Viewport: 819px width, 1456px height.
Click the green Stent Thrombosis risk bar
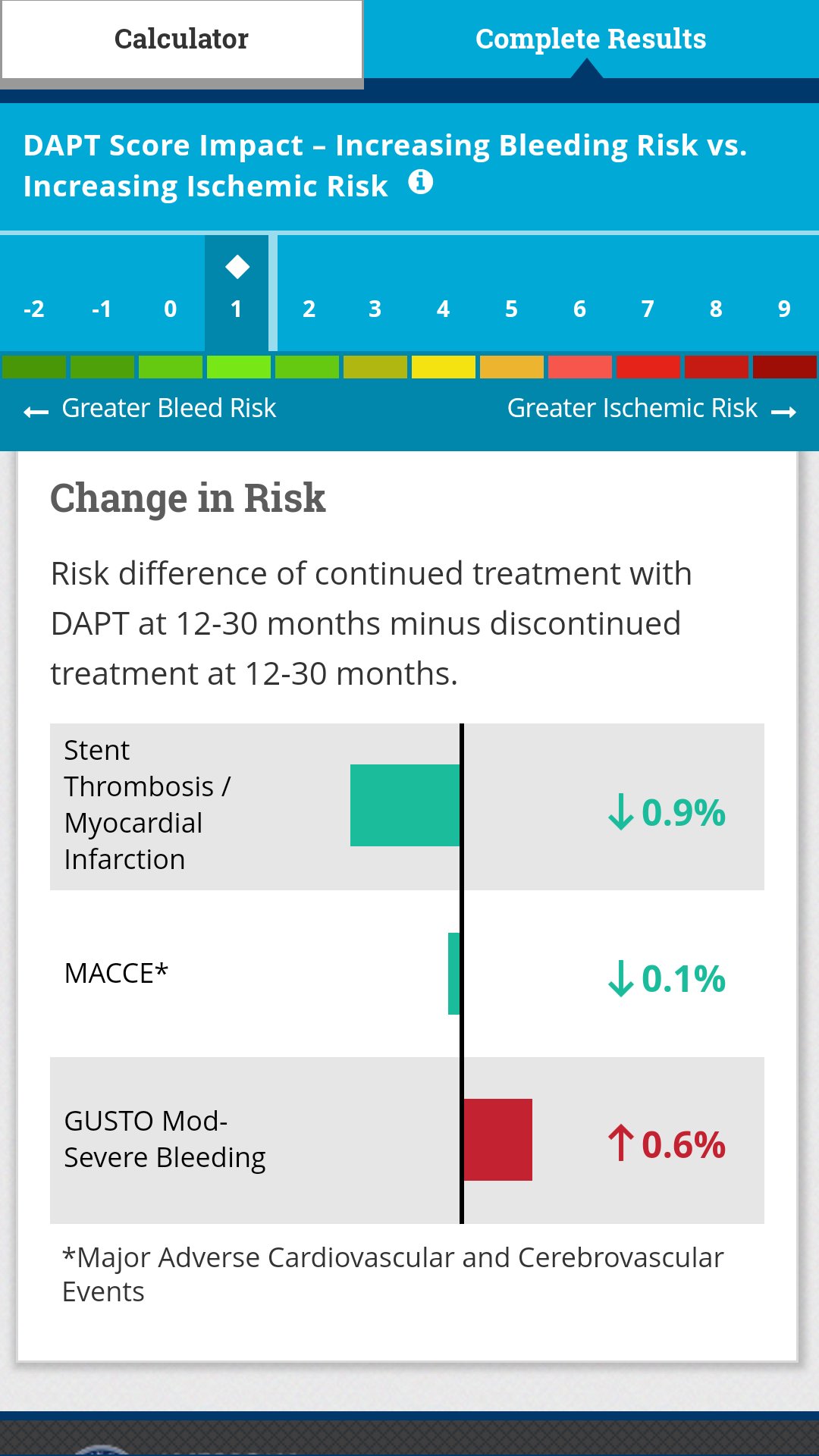point(405,805)
